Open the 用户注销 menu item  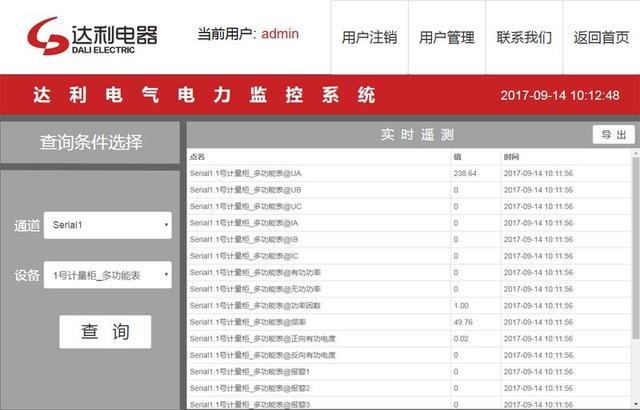pyautogui.click(x=369, y=37)
